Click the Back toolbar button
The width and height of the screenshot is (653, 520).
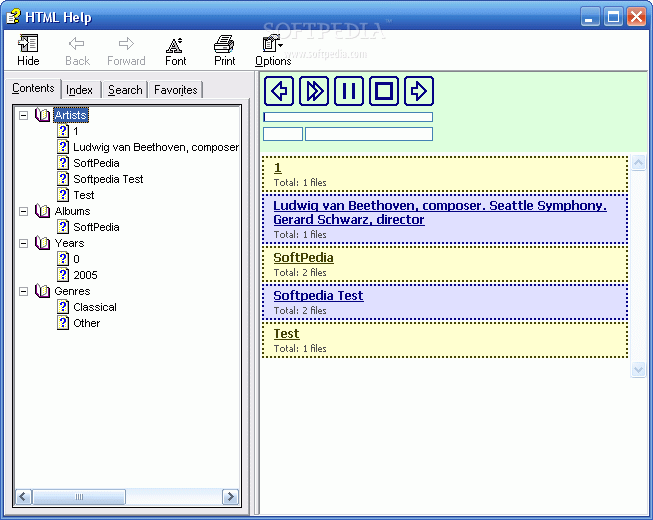pos(77,50)
